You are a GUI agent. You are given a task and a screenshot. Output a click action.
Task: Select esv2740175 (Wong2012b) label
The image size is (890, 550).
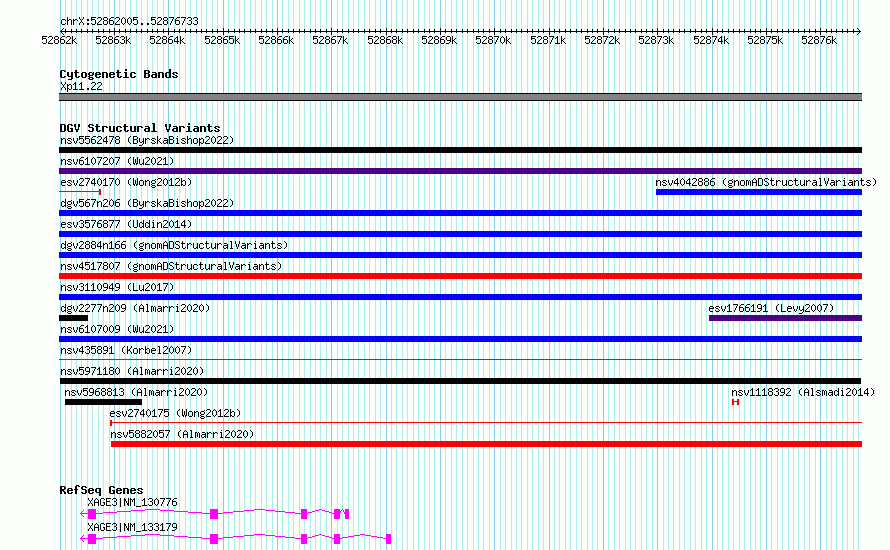(175, 413)
